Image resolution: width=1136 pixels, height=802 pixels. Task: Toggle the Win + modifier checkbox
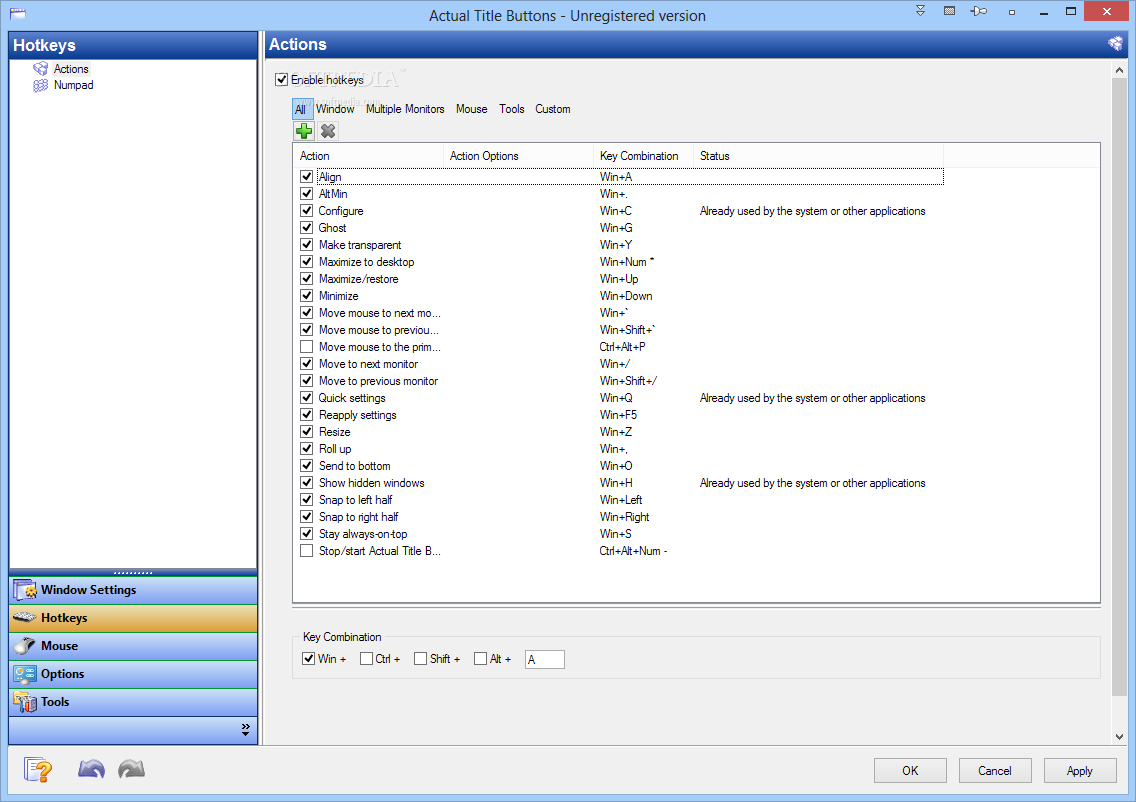[308, 659]
